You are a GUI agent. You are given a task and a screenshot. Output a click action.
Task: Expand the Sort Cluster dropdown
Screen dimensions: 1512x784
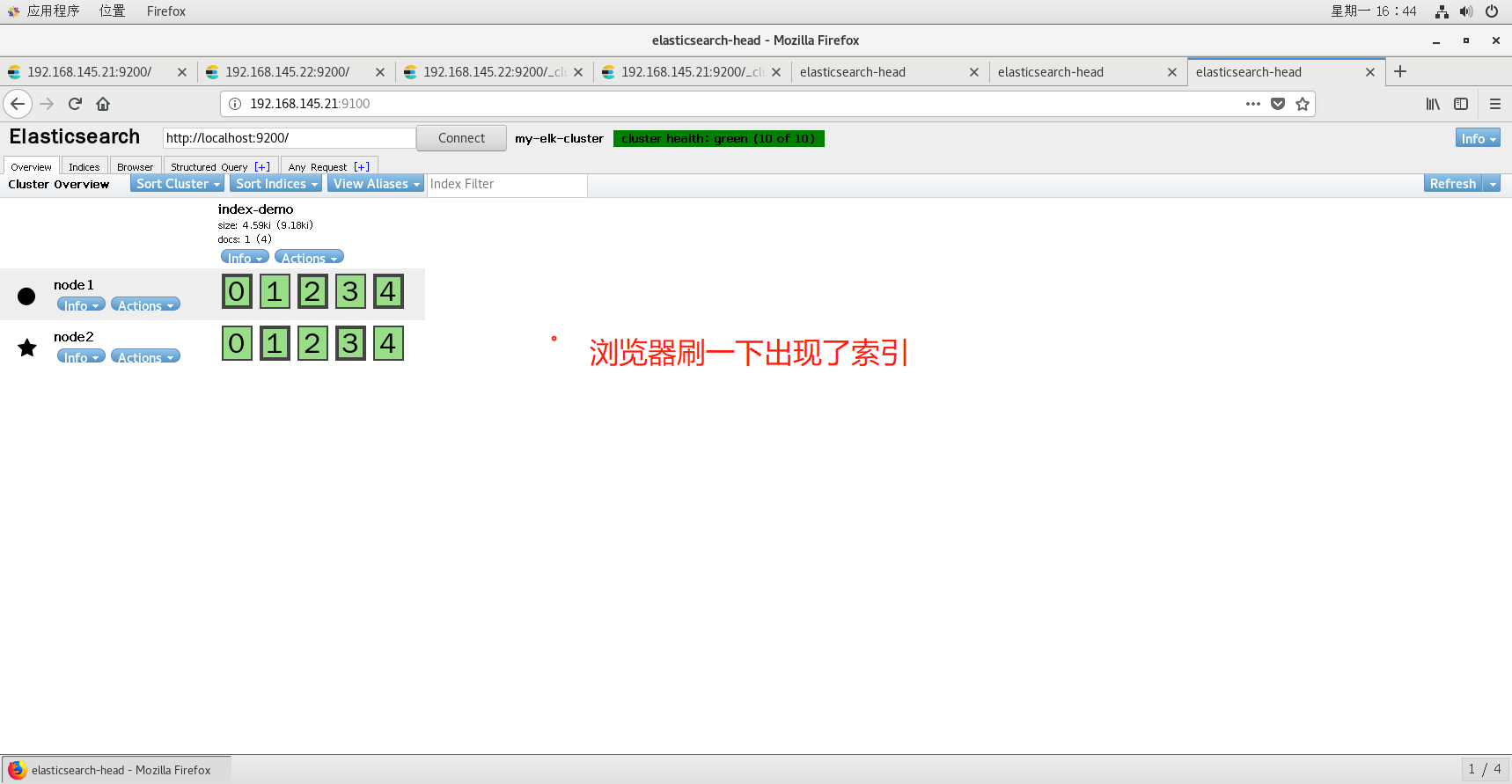pos(178,184)
